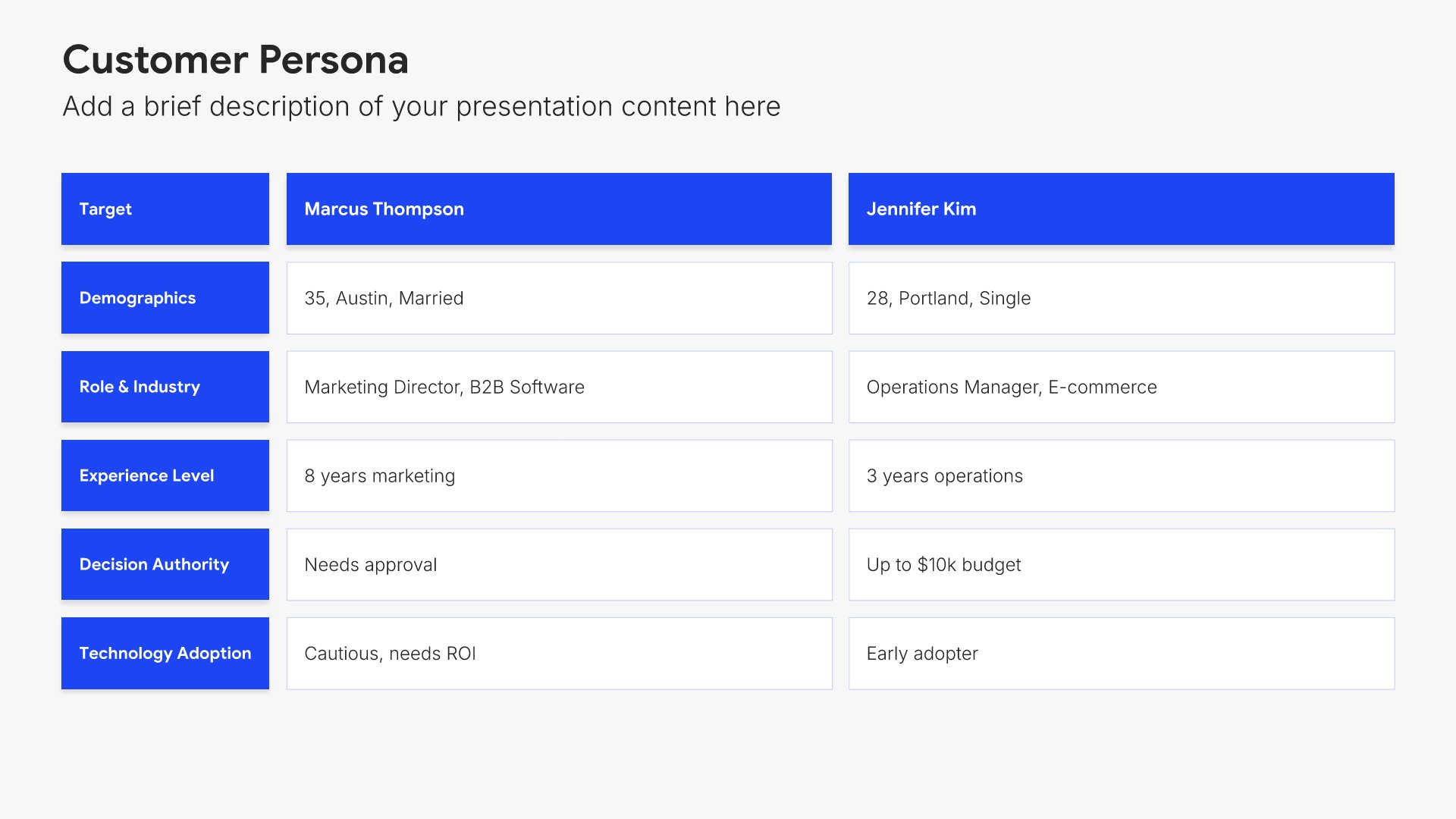Screen dimensions: 1456x819
Task: Select the Marketing Director, B2B Software cell
Action: 559,387
